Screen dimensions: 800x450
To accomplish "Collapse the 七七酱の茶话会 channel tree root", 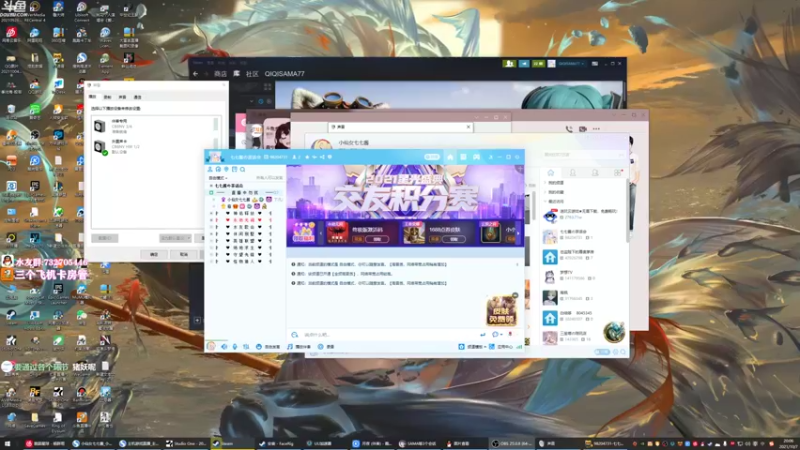I will (212, 186).
